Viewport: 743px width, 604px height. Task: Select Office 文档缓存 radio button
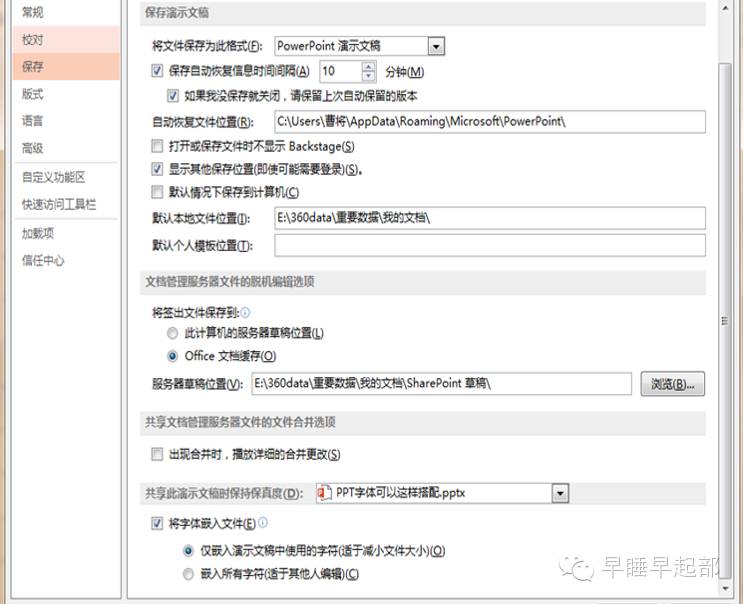click(172, 356)
